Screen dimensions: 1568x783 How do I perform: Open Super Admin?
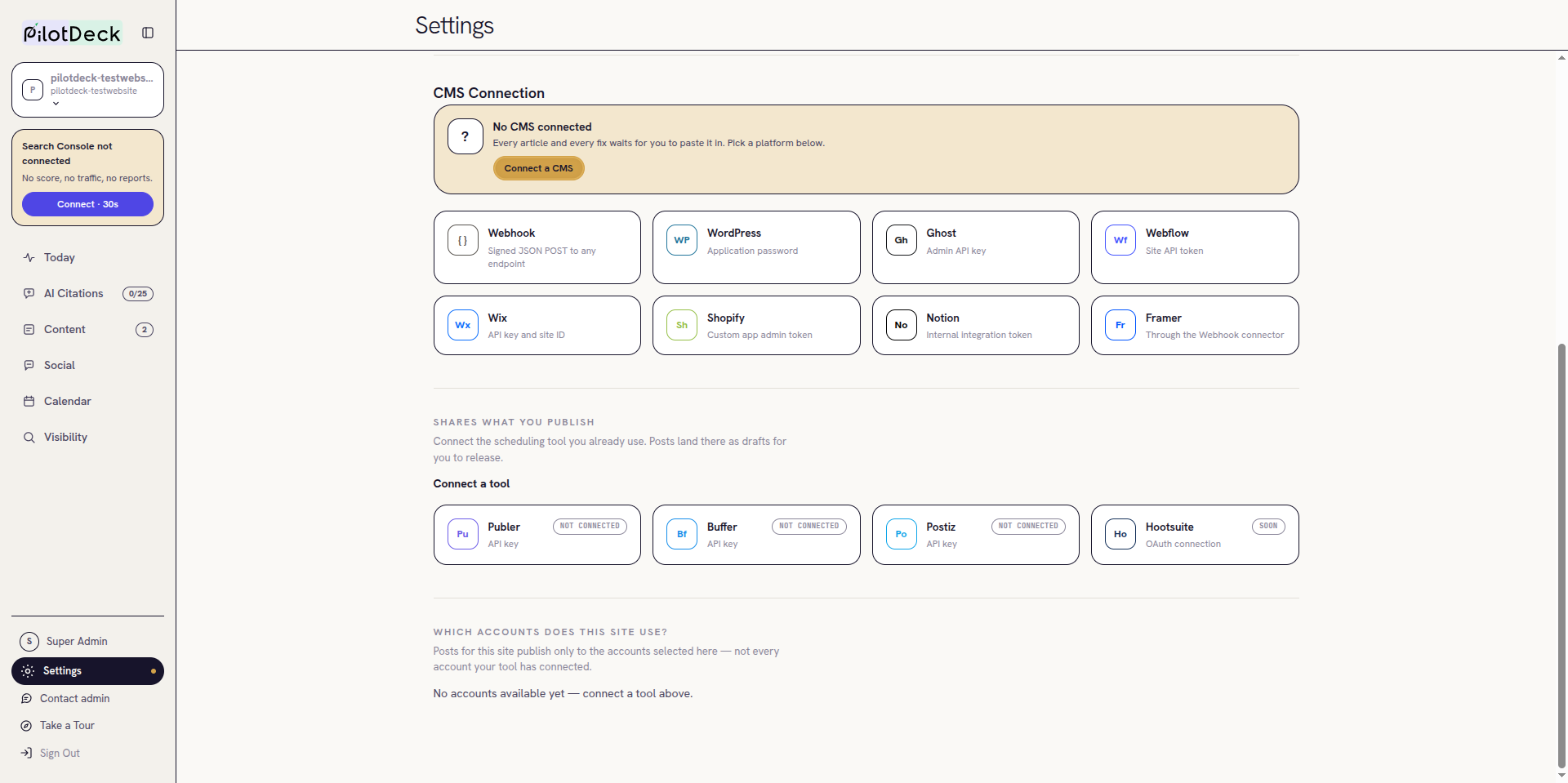pyautogui.click(x=87, y=641)
